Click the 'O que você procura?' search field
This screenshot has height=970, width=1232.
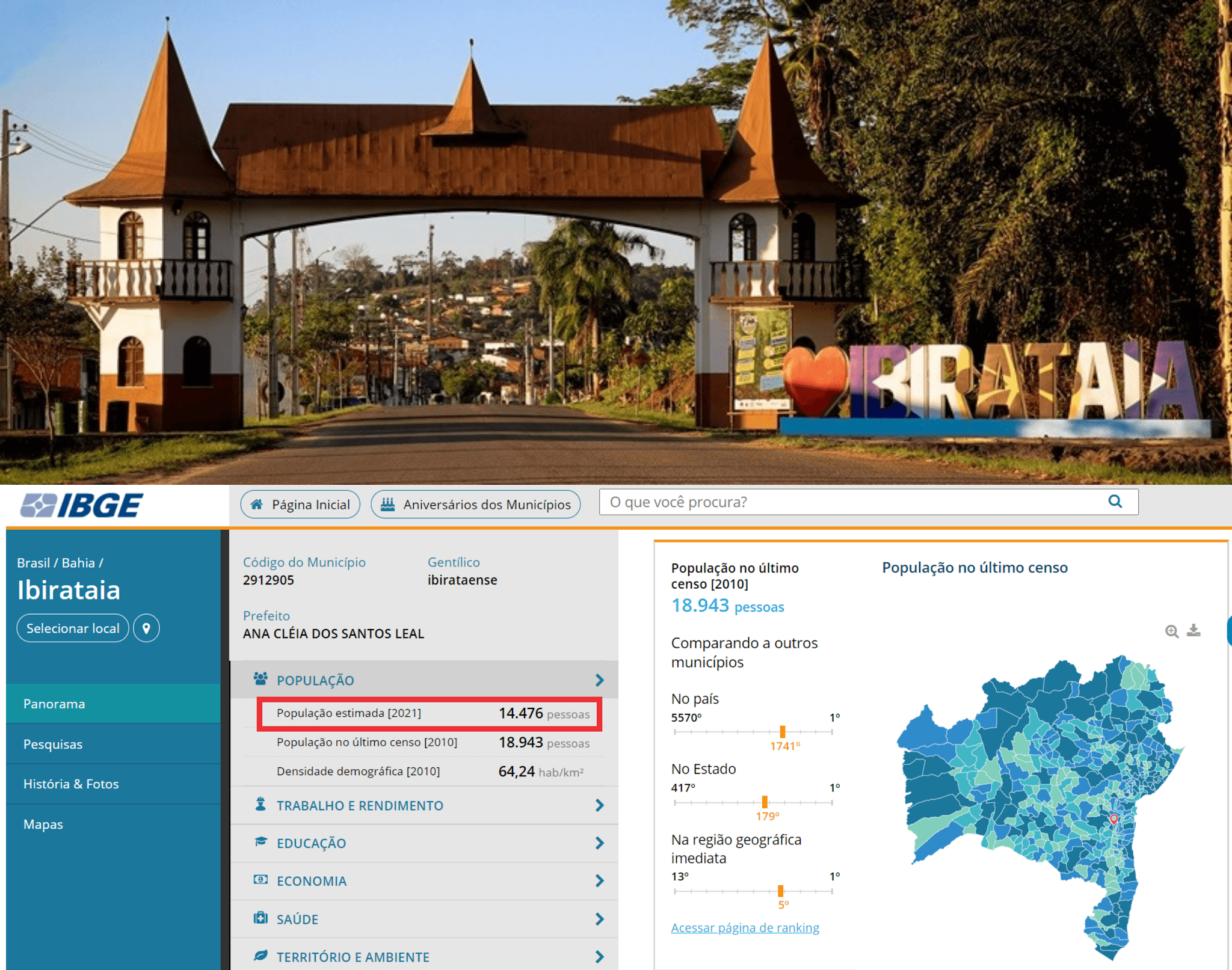869,502
